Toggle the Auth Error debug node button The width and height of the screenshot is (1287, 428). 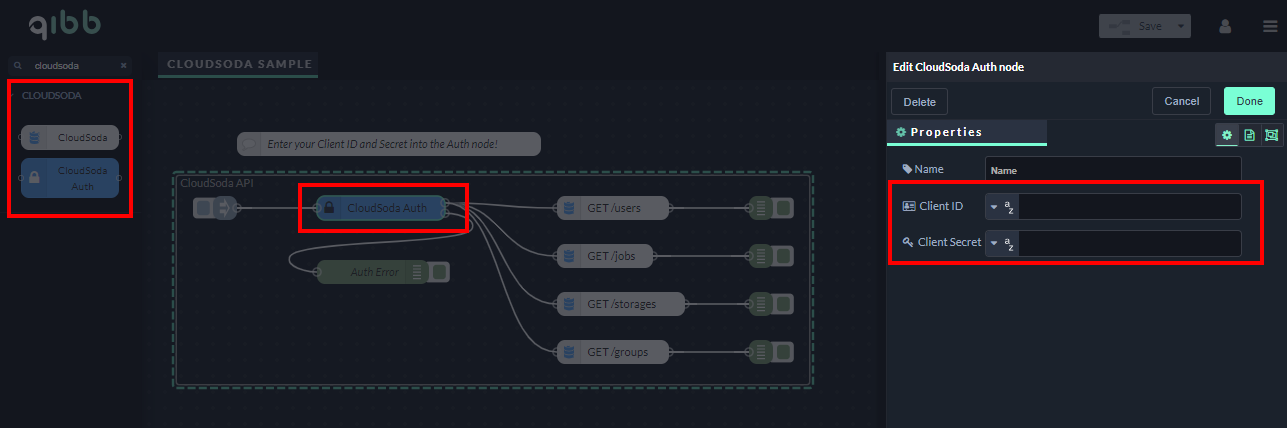click(x=439, y=272)
